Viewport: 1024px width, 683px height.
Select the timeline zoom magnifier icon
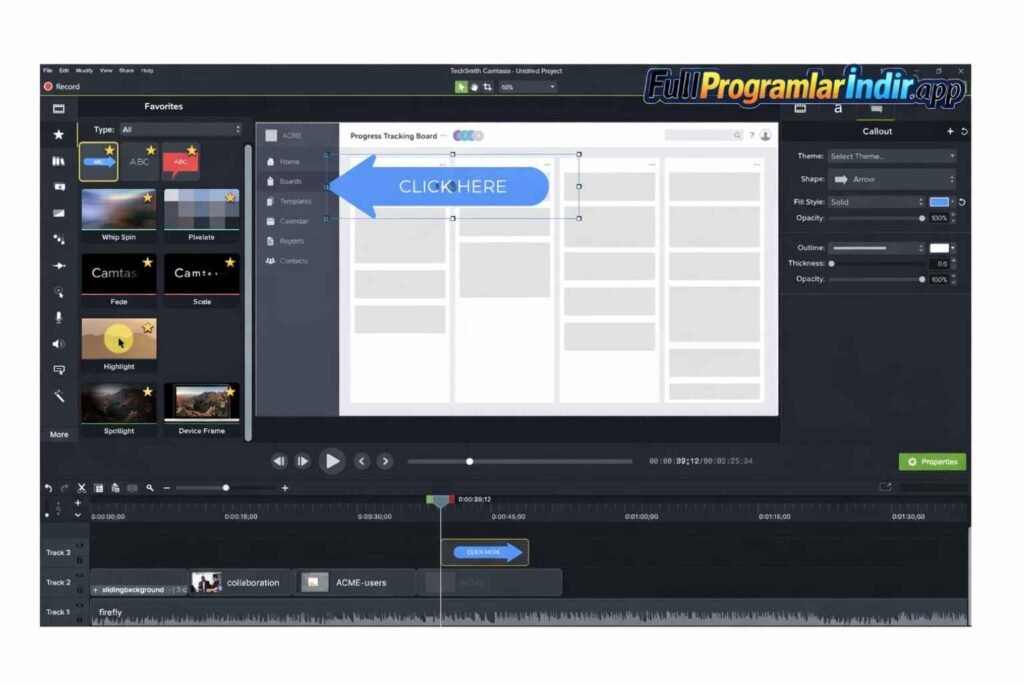tap(149, 487)
